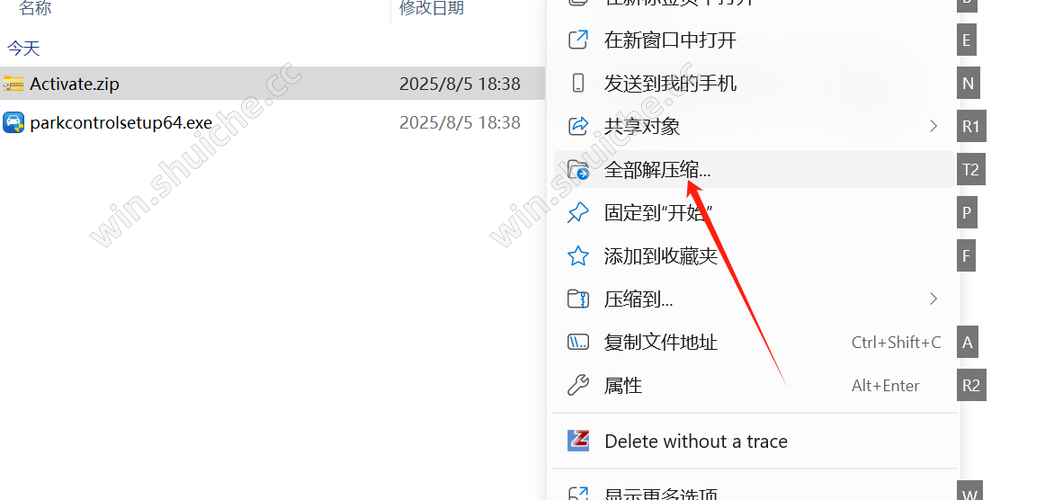This screenshot has width=1045, height=500.
Task: Click the extract all folder icon
Action: 578,170
